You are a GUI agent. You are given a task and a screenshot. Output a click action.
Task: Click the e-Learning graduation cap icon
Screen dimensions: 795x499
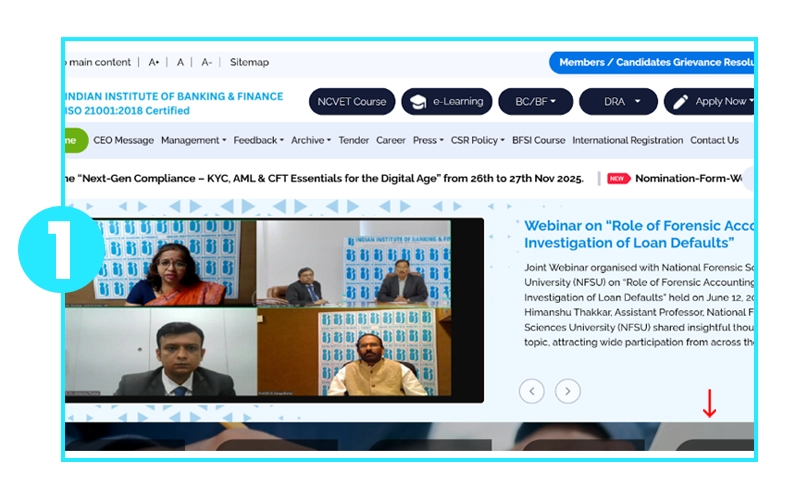click(x=418, y=102)
